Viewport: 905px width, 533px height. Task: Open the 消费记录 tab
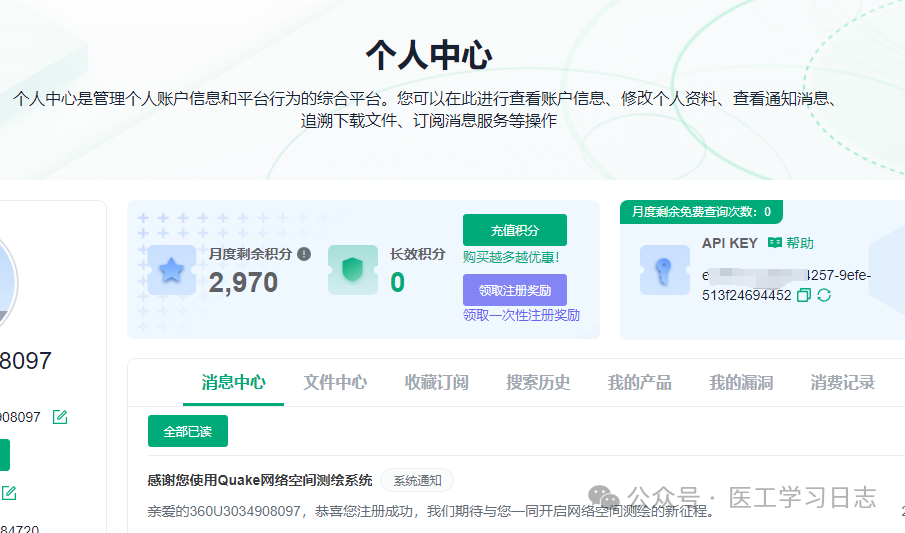click(843, 382)
